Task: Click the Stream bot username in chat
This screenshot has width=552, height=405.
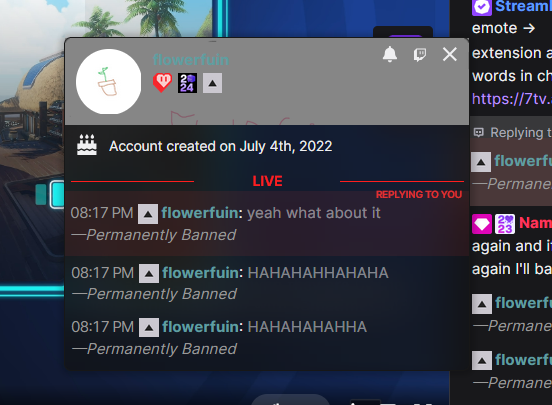Action: click(523, 6)
